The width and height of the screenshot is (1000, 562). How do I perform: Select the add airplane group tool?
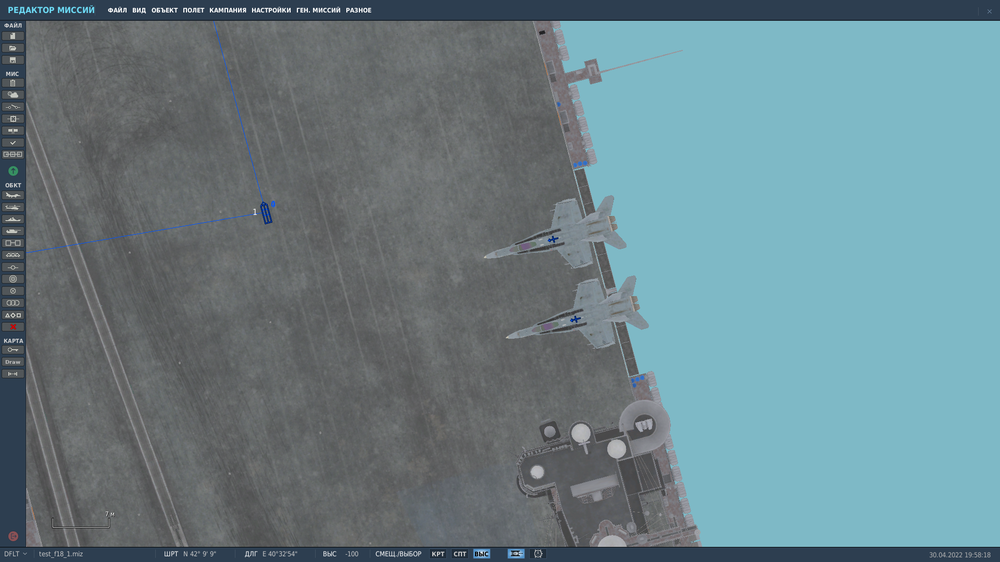[x=13, y=195]
